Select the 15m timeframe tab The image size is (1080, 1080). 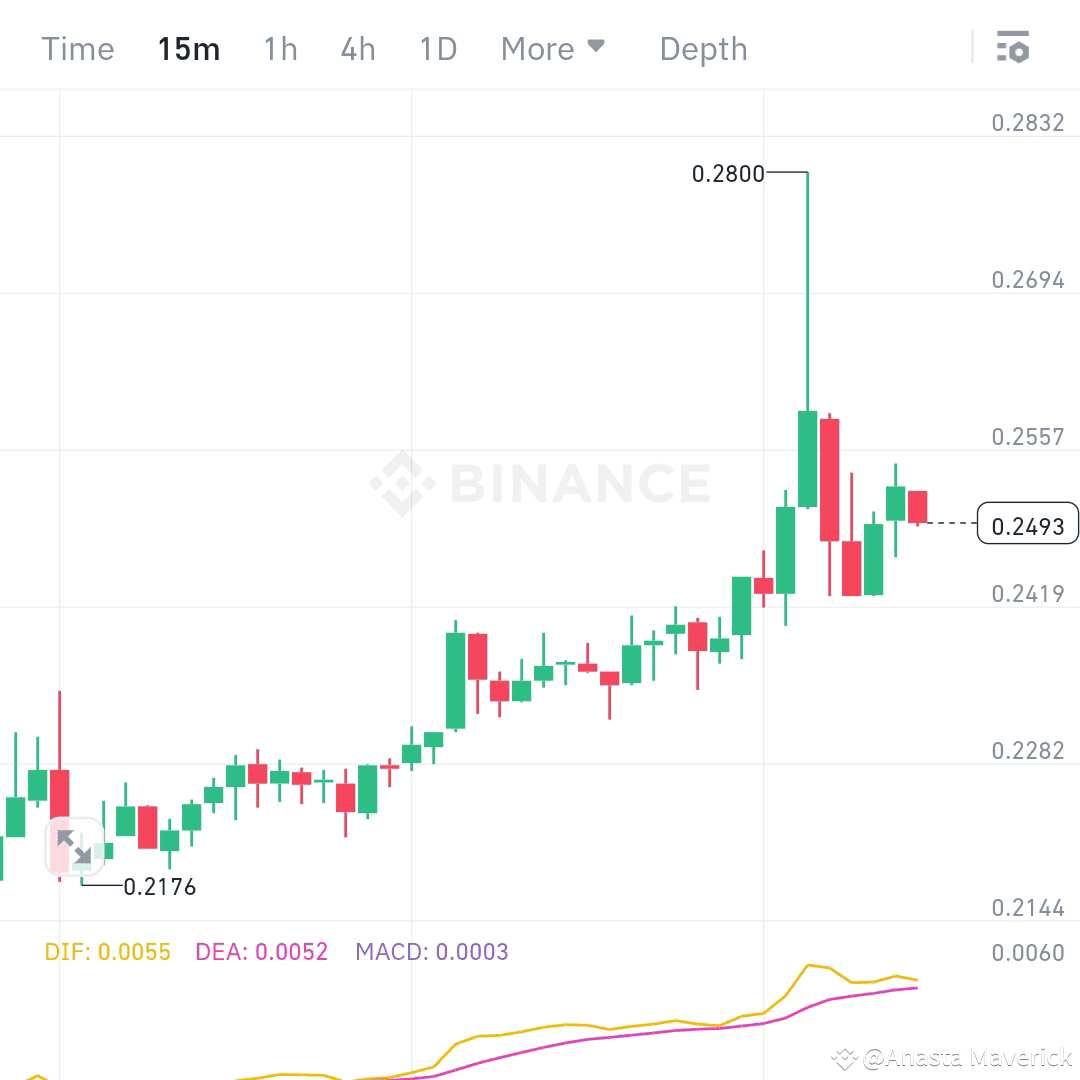coord(189,47)
